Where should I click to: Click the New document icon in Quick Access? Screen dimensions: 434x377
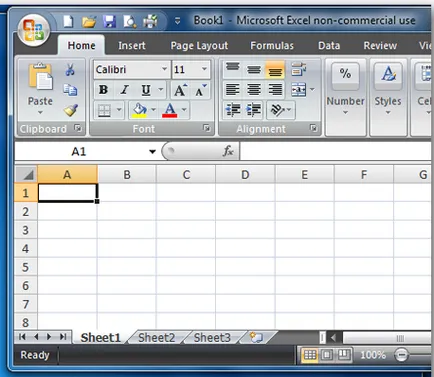pos(68,22)
